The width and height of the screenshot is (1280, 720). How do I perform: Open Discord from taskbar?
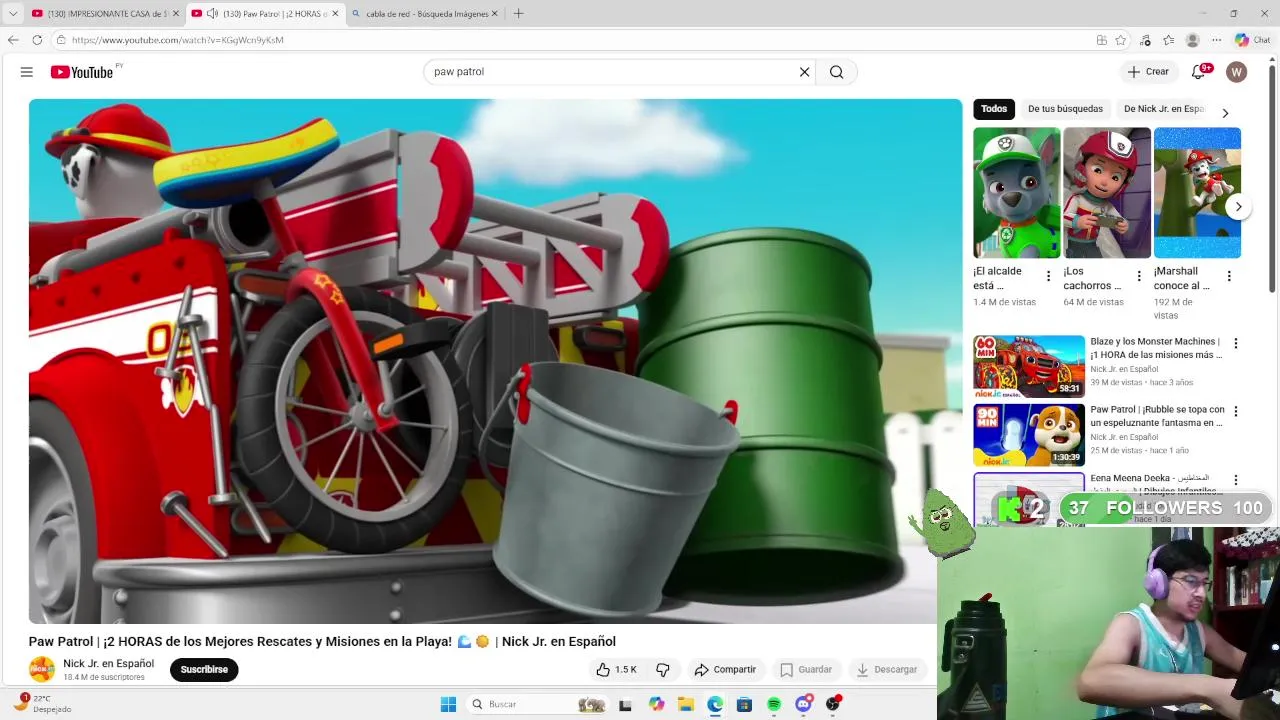(x=803, y=704)
